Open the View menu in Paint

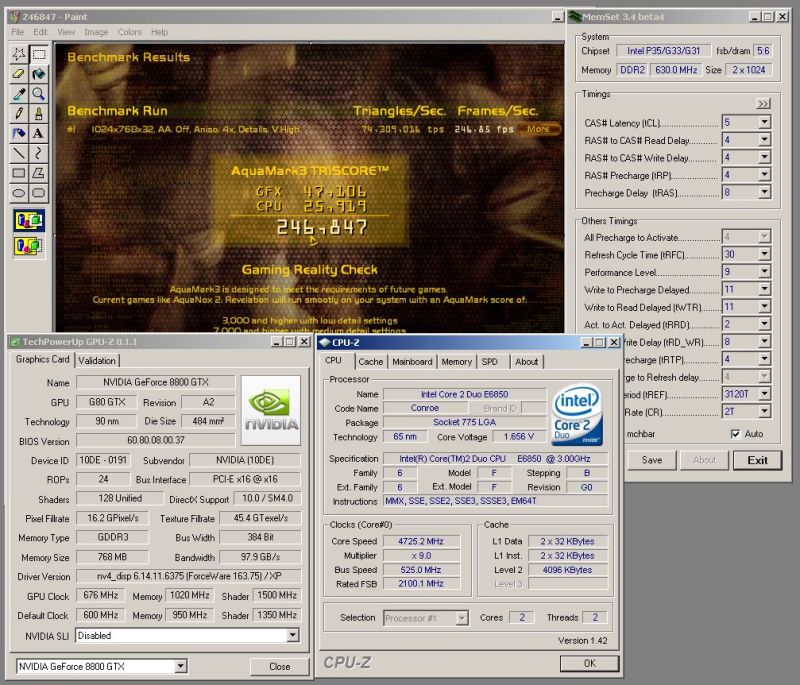tap(66, 32)
